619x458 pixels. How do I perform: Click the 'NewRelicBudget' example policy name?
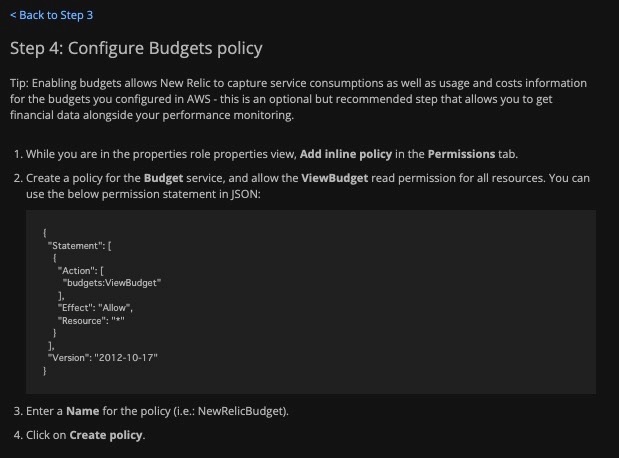point(241,411)
